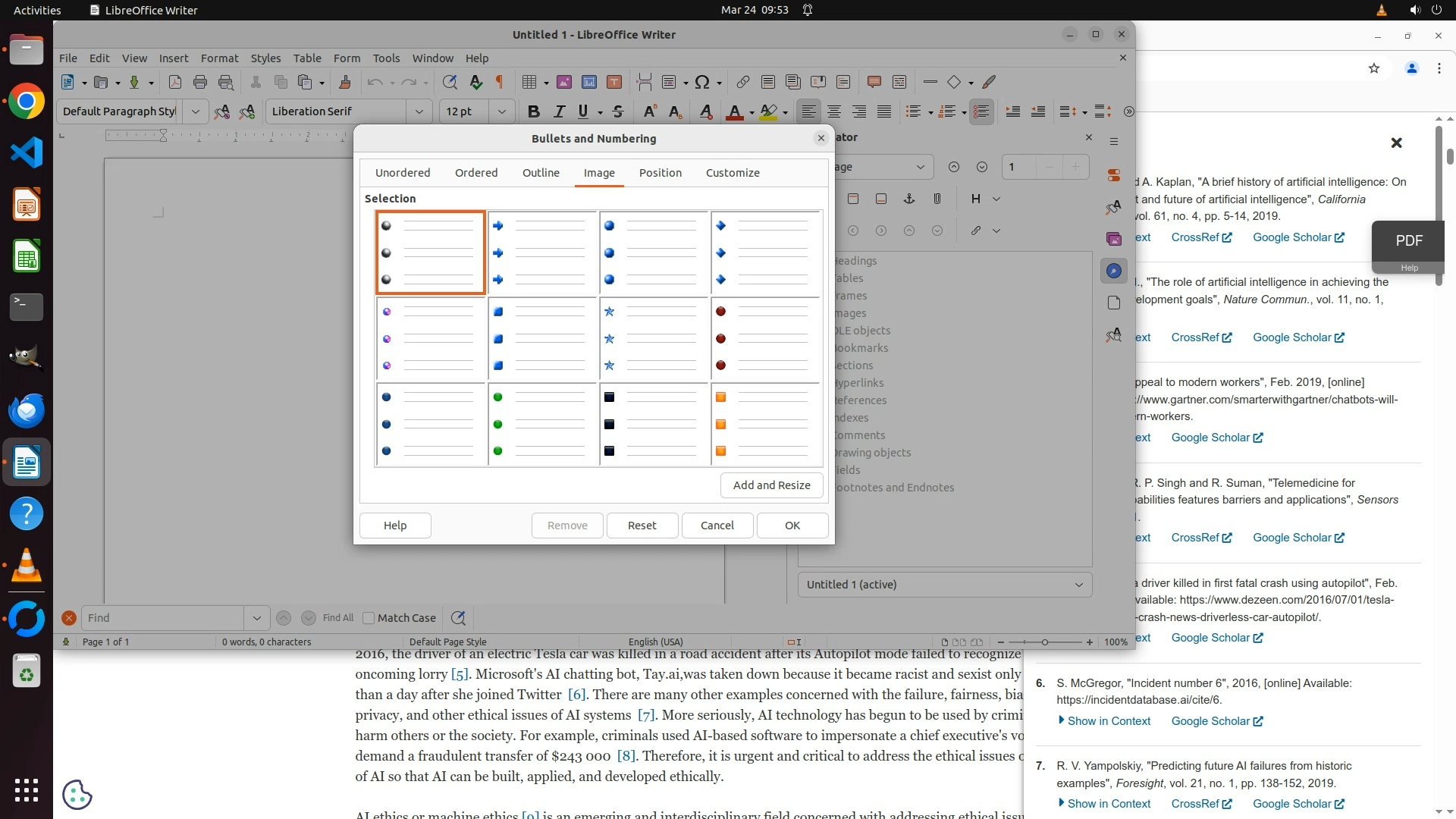Expand the font size dropdown

501,111
